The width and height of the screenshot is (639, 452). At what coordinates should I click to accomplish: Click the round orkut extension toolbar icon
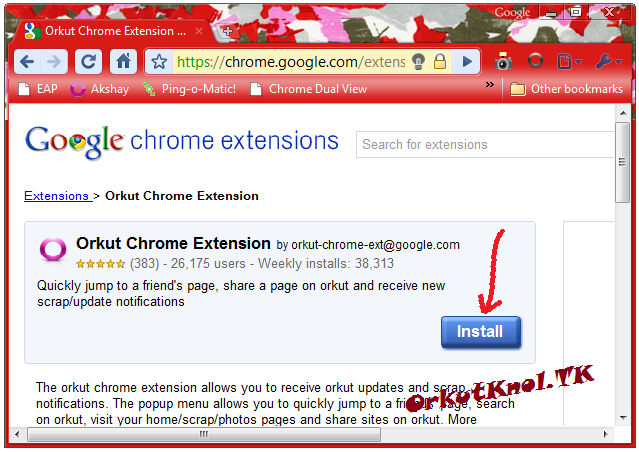click(x=535, y=61)
